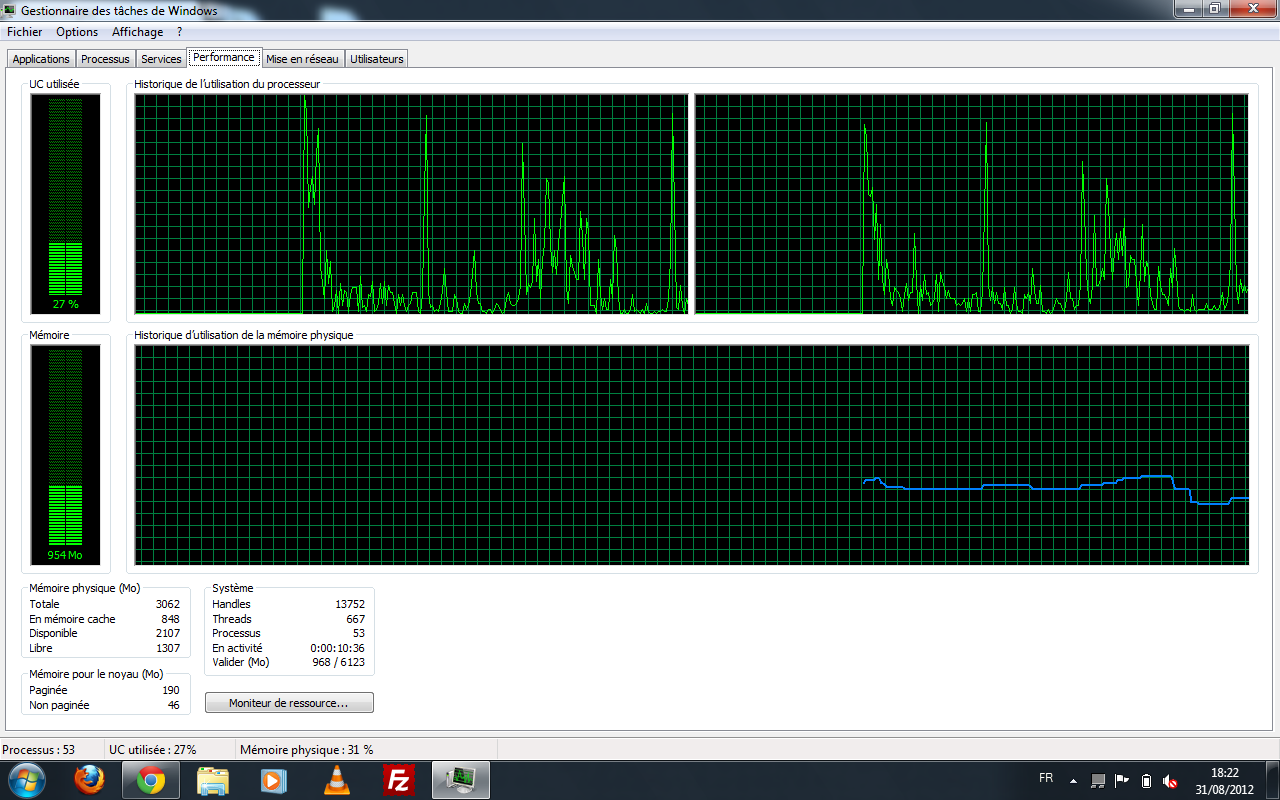Screen dimensions: 1280x800
Task: Open VLC media player cone icon
Action: [337, 779]
